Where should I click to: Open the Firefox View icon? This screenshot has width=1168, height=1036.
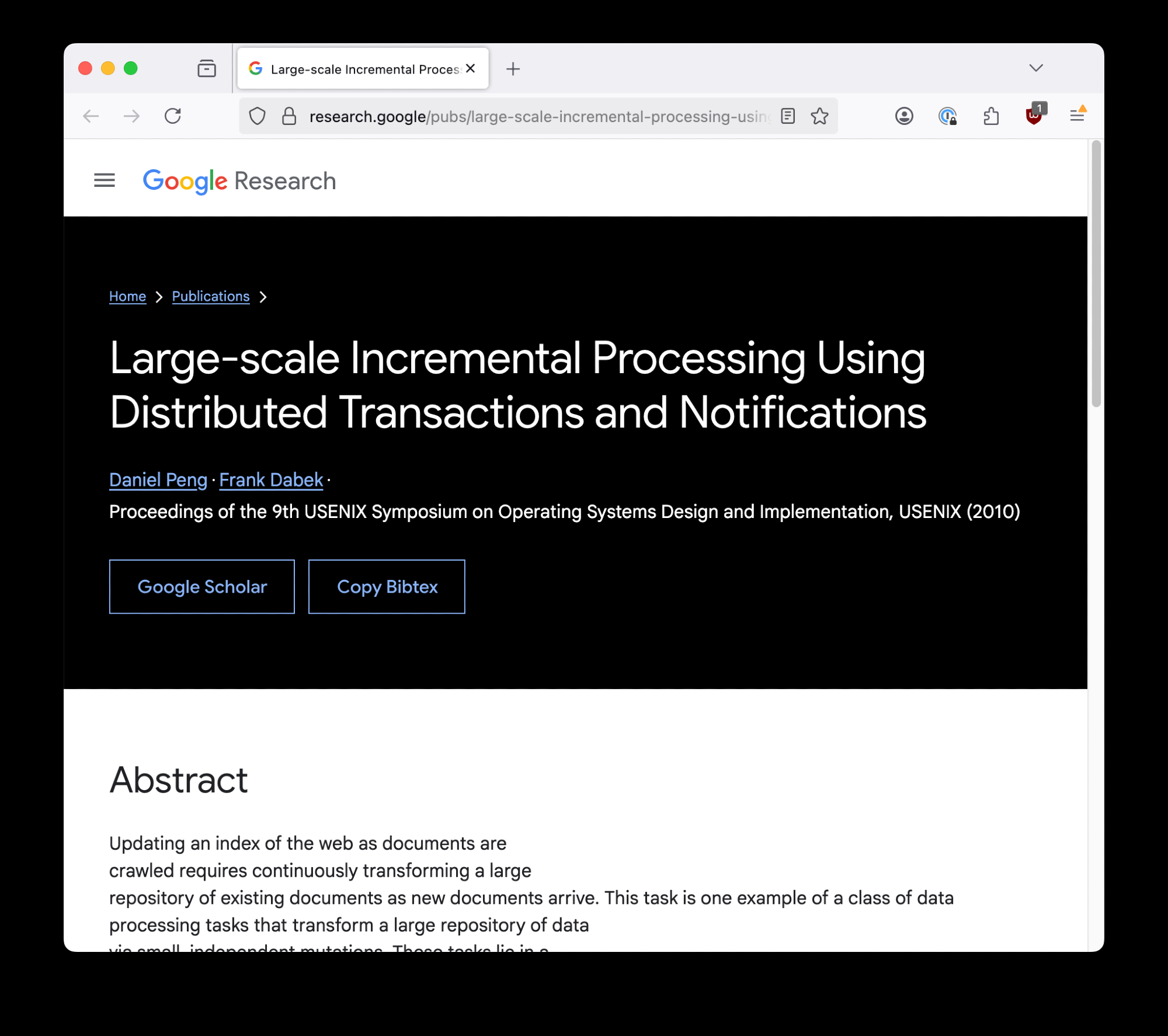pos(207,69)
